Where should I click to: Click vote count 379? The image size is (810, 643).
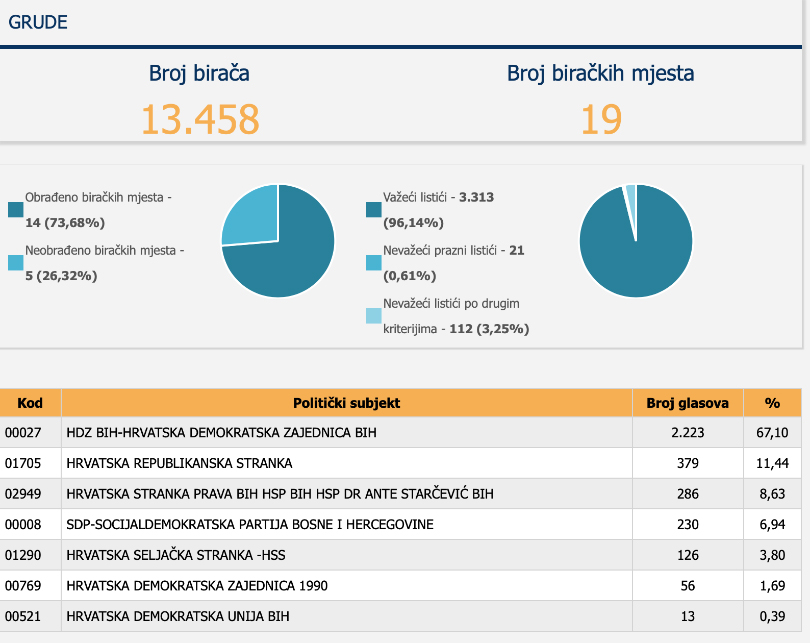[688, 463]
